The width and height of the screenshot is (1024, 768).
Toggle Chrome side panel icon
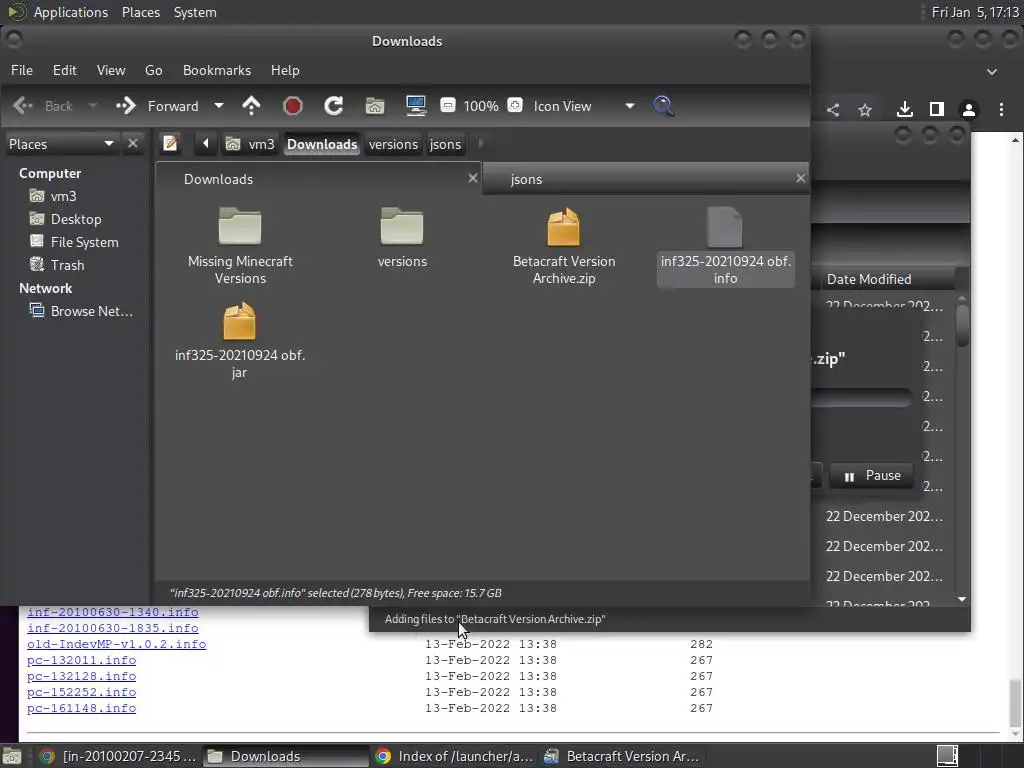pos(936,110)
